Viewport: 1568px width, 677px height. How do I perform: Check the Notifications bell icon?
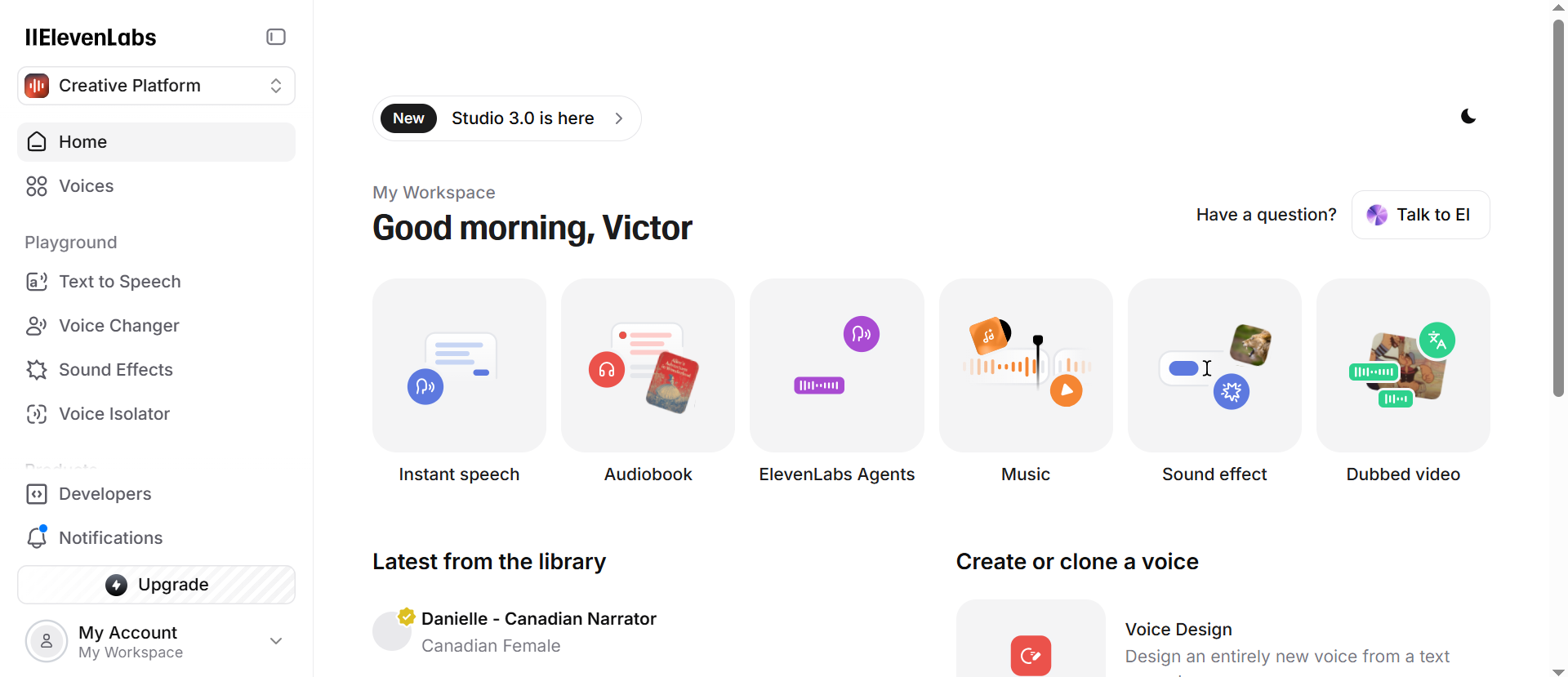pyautogui.click(x=37, y=538)
